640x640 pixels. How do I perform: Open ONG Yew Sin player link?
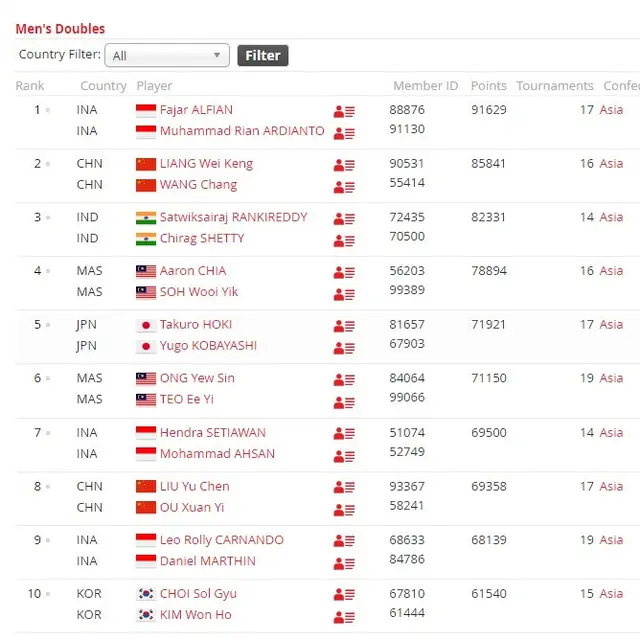tap(197, 378)
